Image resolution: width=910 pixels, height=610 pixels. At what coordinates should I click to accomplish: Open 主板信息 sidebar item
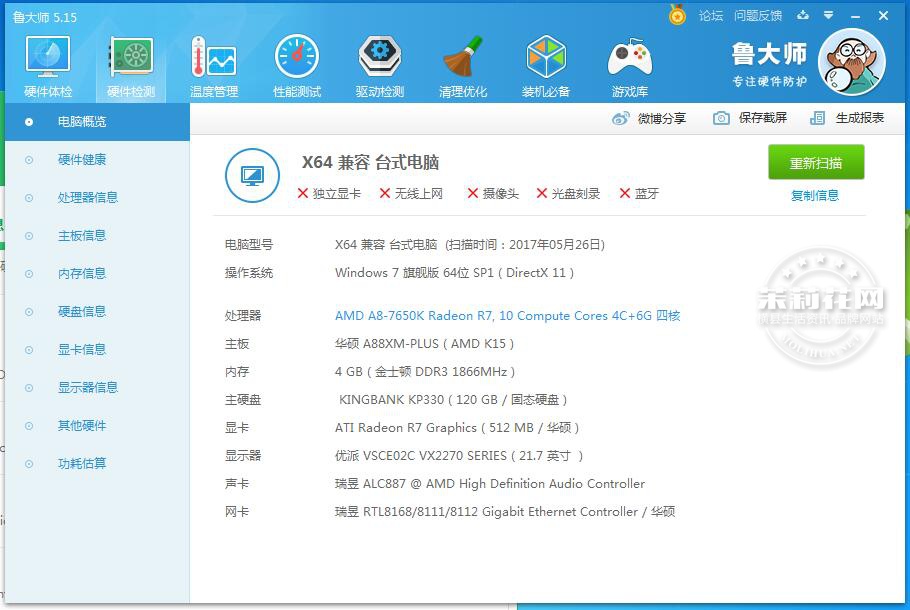(x=97, y=236)
